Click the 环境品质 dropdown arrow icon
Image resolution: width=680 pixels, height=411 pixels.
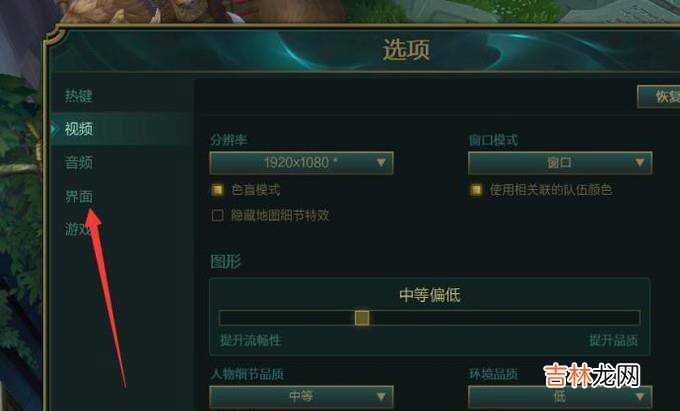639,397
